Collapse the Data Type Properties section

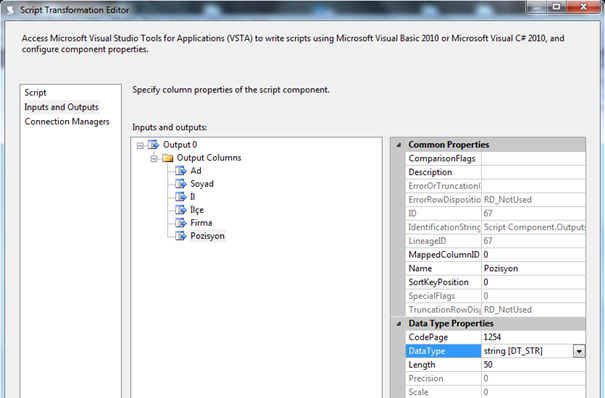tap(399, 324)
